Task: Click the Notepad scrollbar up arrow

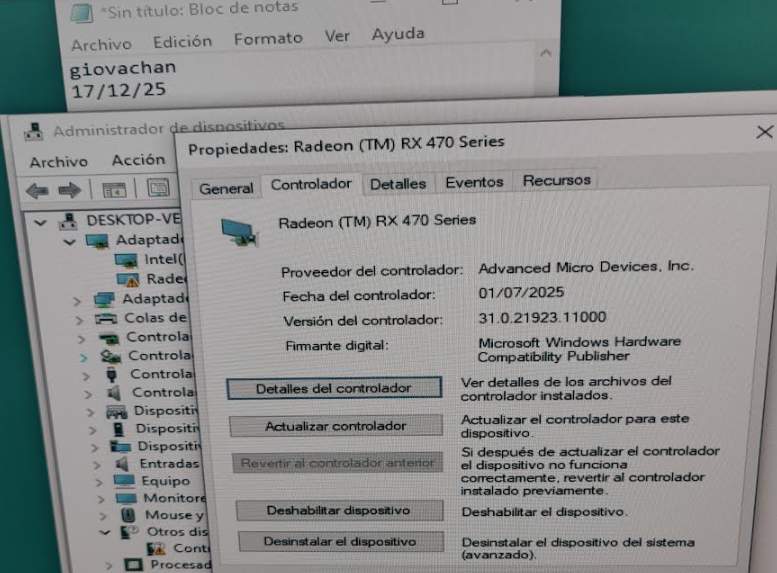Action: tap(546, 53)
